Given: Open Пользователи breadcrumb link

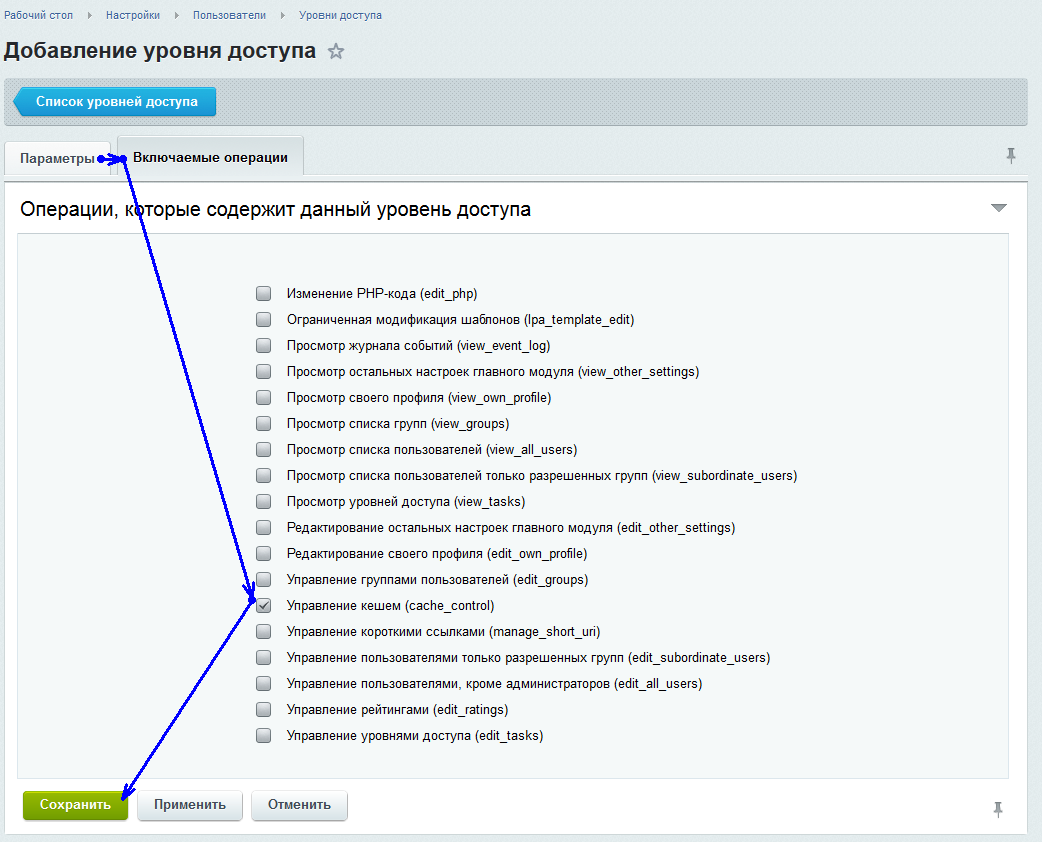Looking at the screenshot, I should click(x=229, y=15).
